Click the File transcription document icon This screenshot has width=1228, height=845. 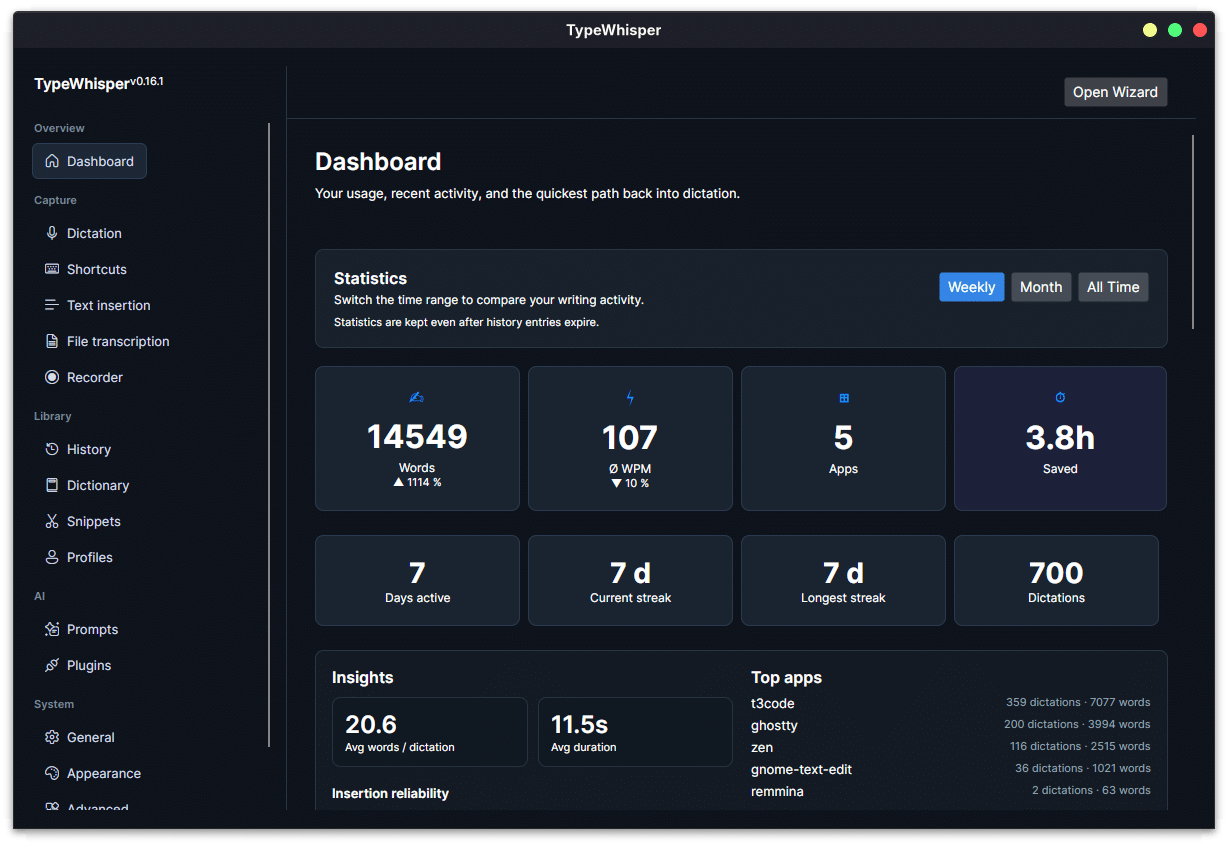[x=52, y=341]
